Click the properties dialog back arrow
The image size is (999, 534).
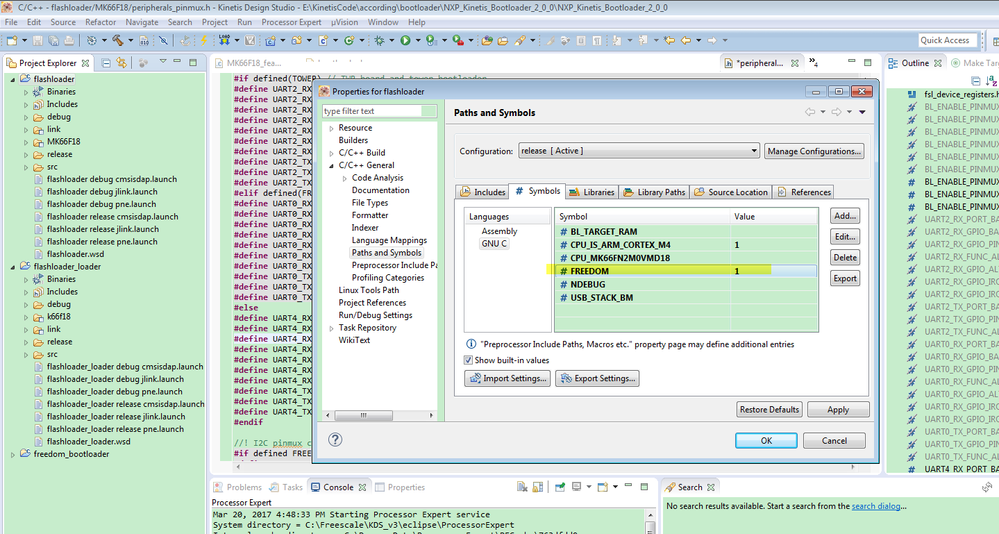pyautogui.click(x=810, y=112)
